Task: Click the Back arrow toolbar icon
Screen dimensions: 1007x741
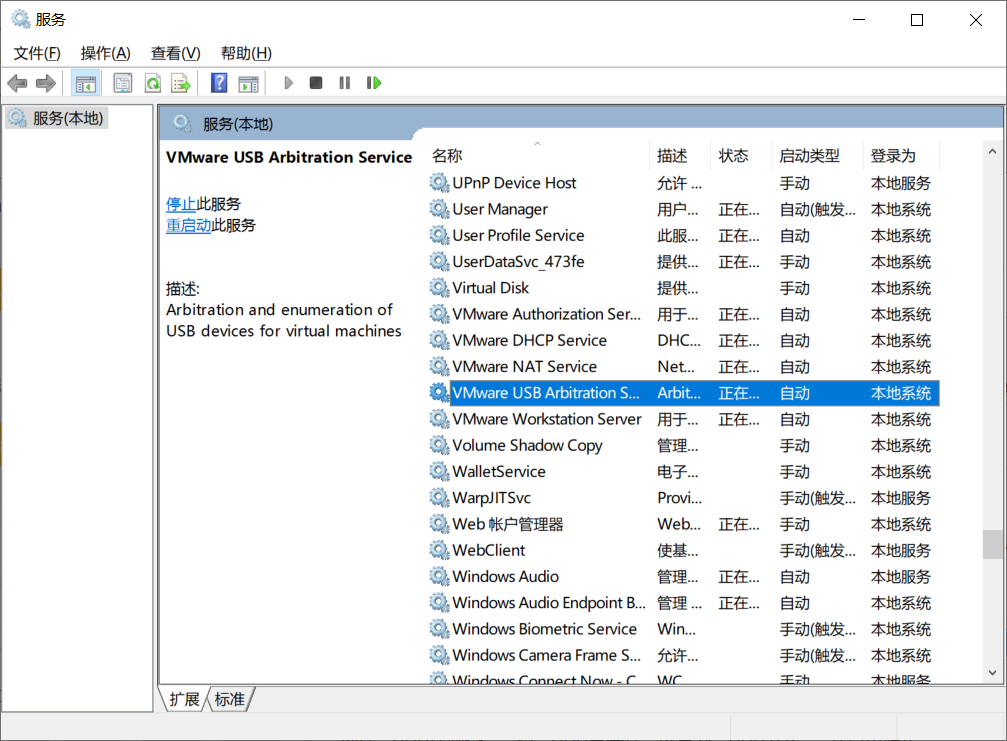Action: (17, 83)
